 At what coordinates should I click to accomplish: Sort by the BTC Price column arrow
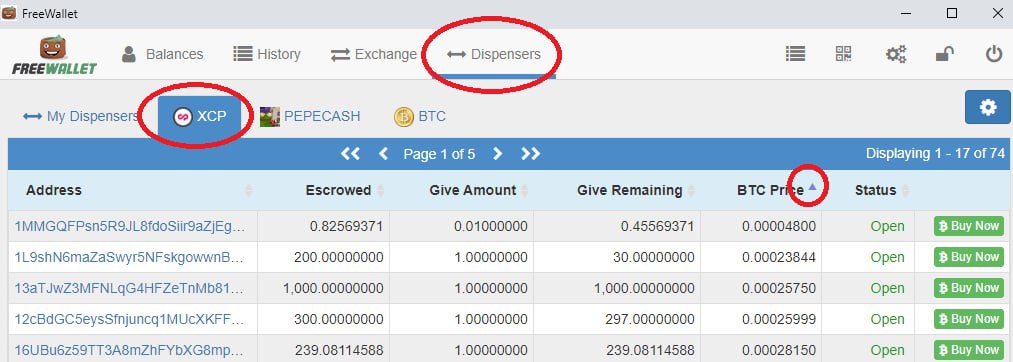(812, 187)
